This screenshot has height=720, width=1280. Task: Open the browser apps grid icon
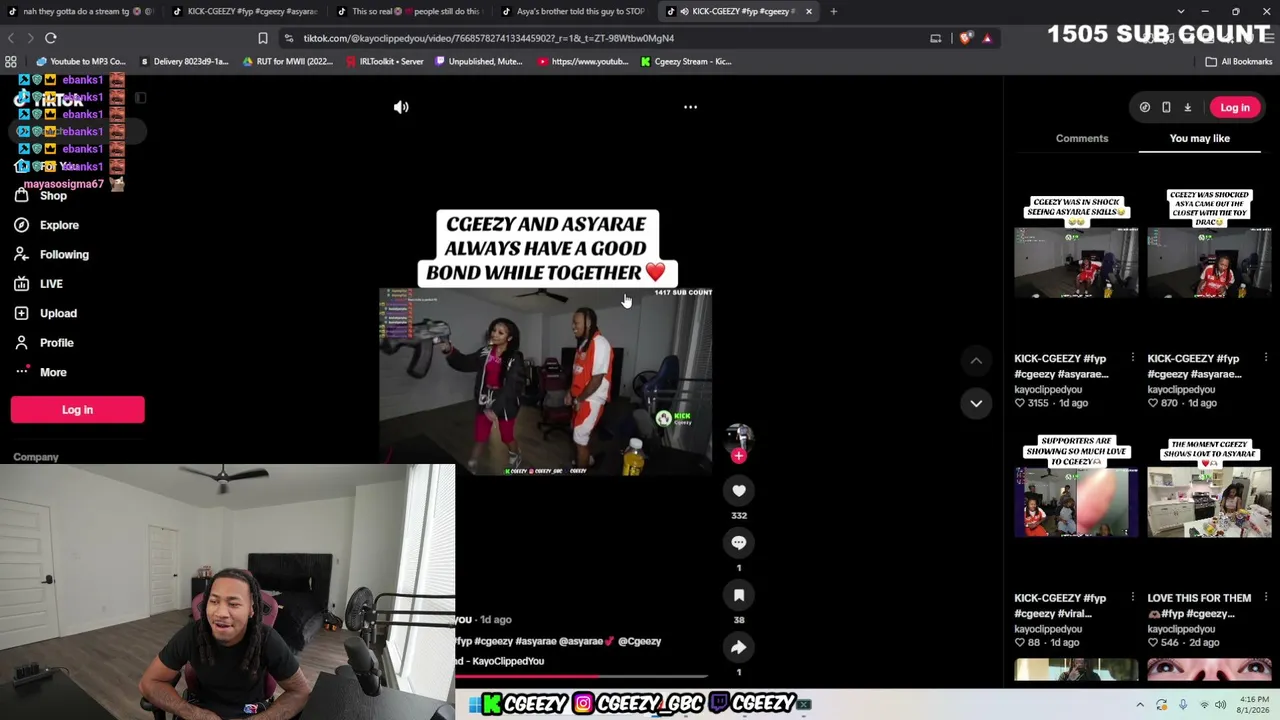pos(11,61)
